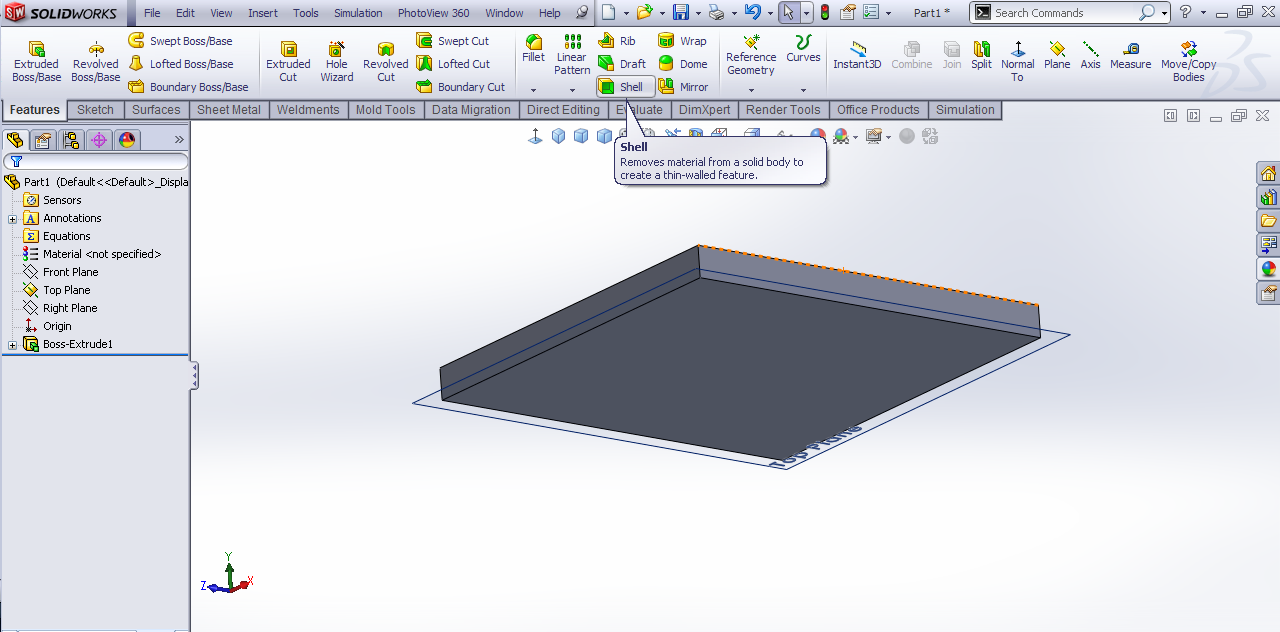
Task: Expand the Annotations tree node
Action: (x=12, y=218)
